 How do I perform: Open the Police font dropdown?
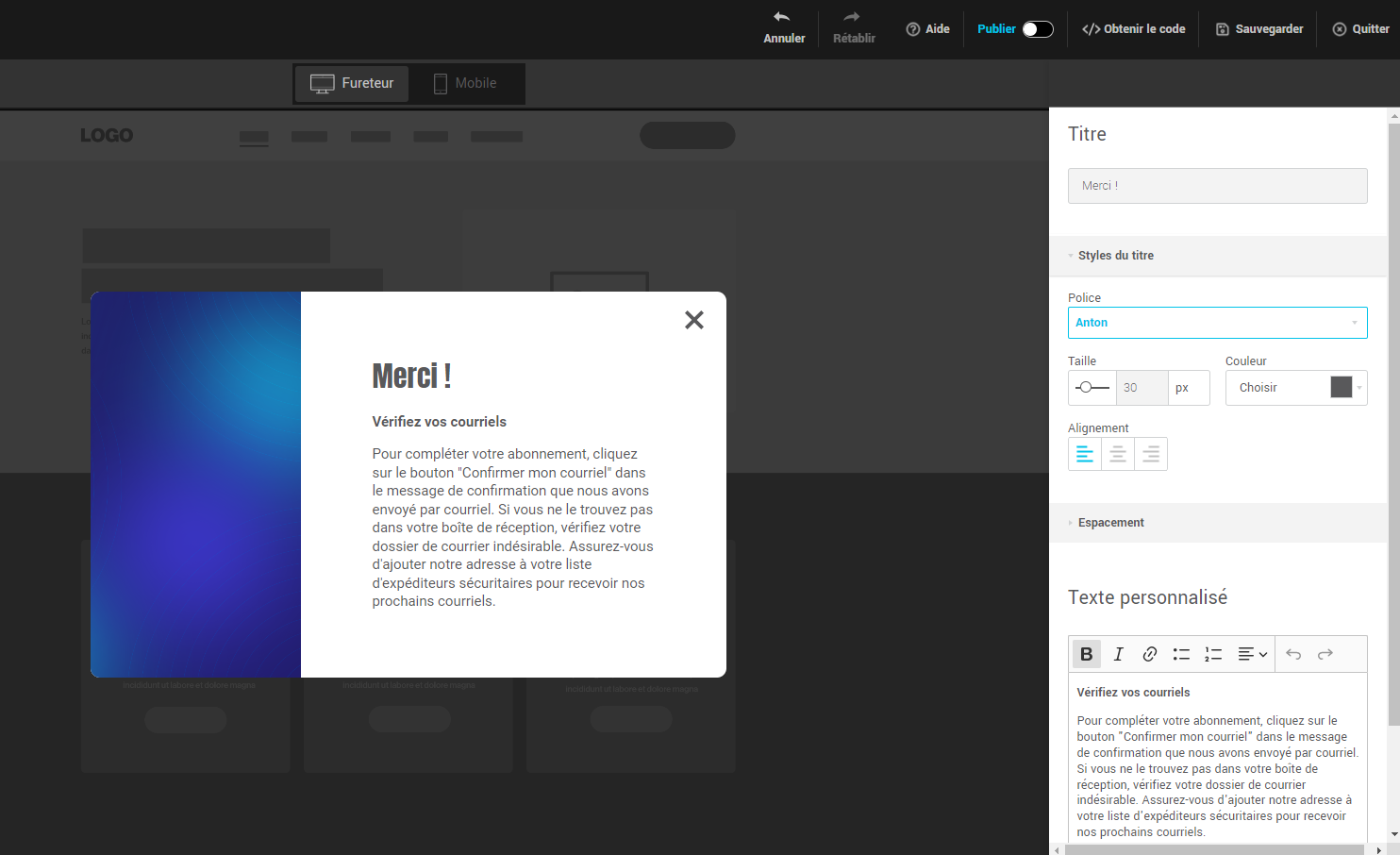[1217, 323]
